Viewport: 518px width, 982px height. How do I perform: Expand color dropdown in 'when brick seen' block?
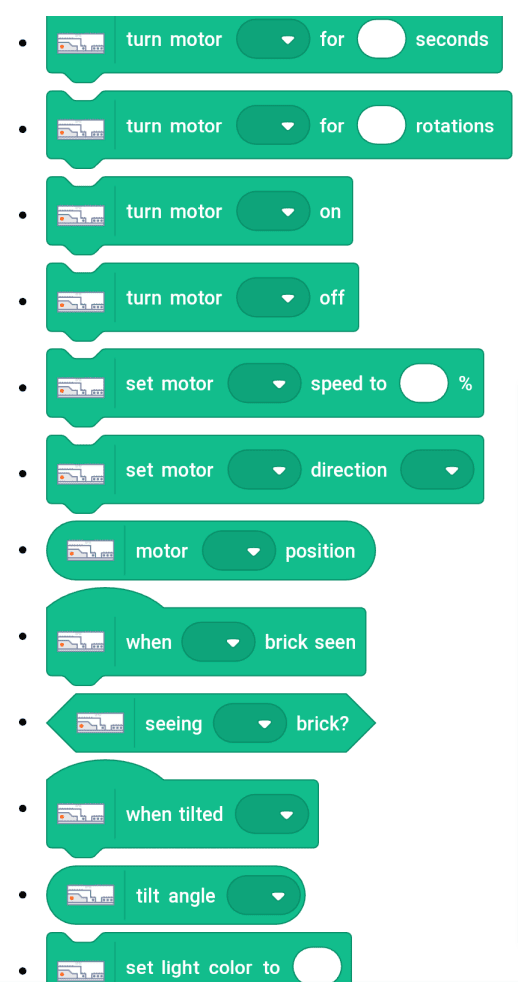click(x=219, y=642)
